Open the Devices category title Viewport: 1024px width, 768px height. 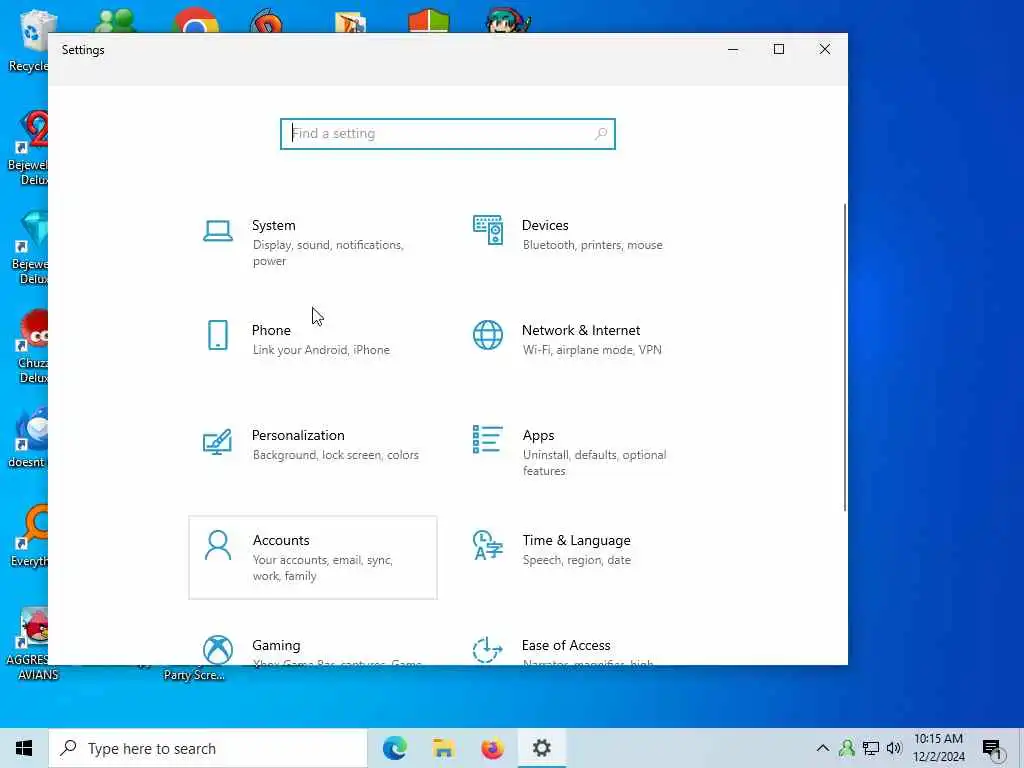point(545,225)
